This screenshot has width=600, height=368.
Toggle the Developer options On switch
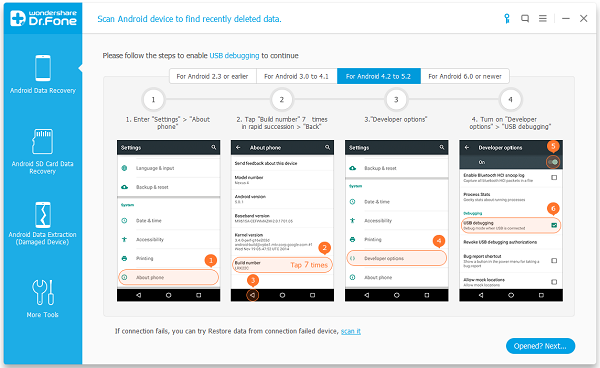pos(553,162)
